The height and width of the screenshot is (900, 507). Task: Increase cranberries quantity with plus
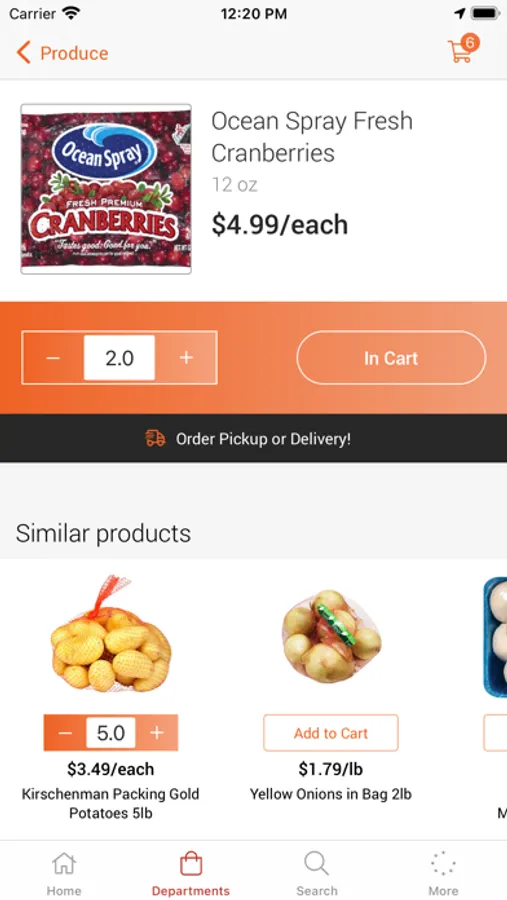[x=186, y=358]
